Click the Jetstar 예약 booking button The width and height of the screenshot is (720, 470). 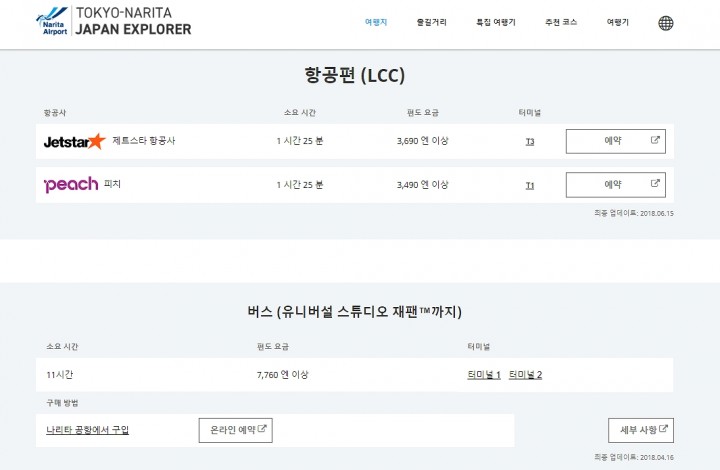click(615, 141)
